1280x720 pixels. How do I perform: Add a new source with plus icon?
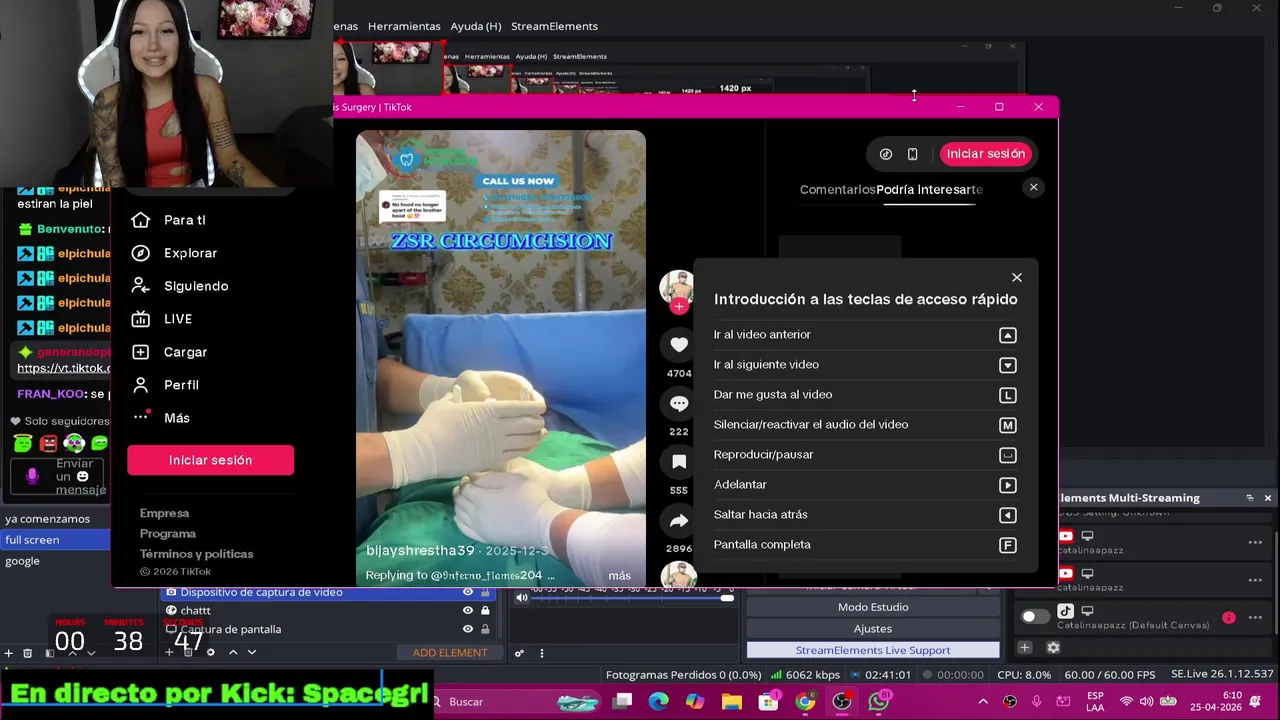170,653
